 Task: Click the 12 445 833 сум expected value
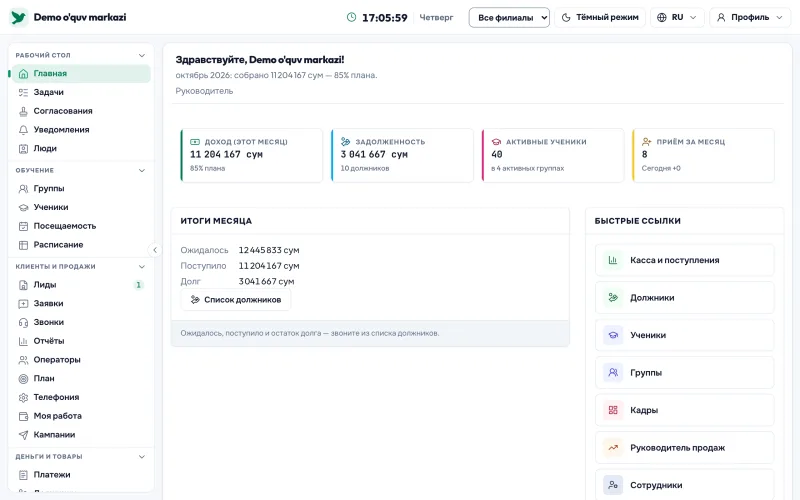point(269,251)
